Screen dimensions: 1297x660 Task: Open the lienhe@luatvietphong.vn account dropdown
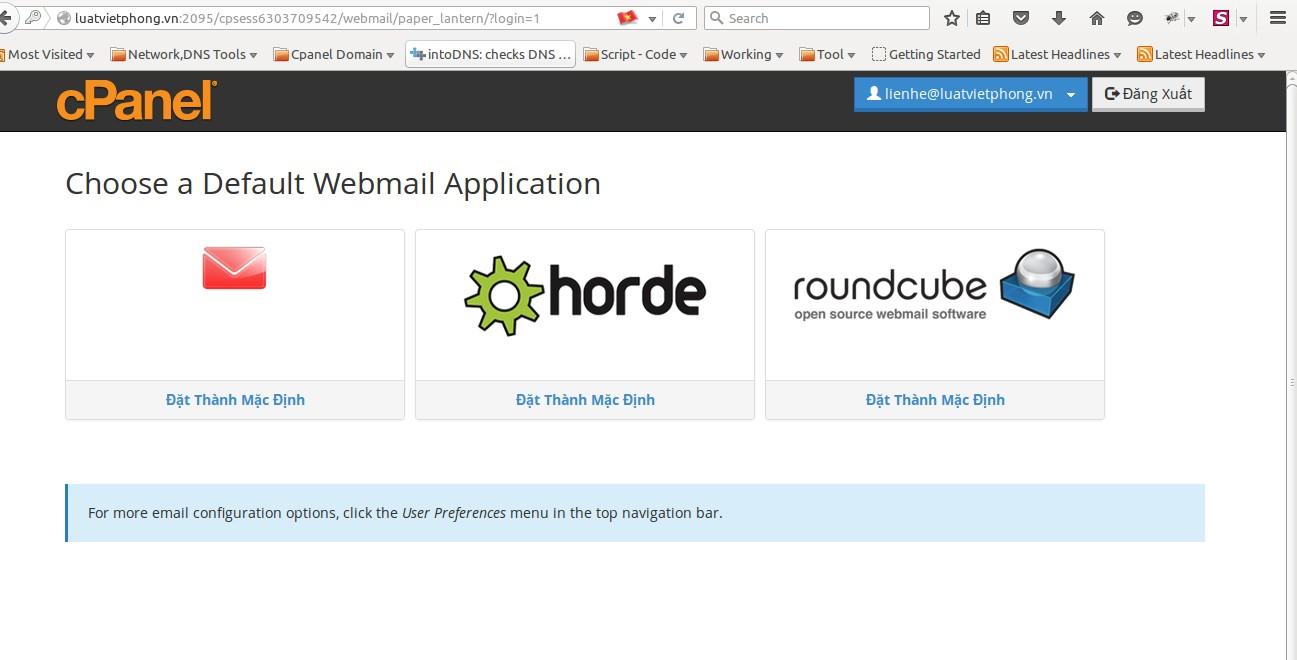(970, 94)
